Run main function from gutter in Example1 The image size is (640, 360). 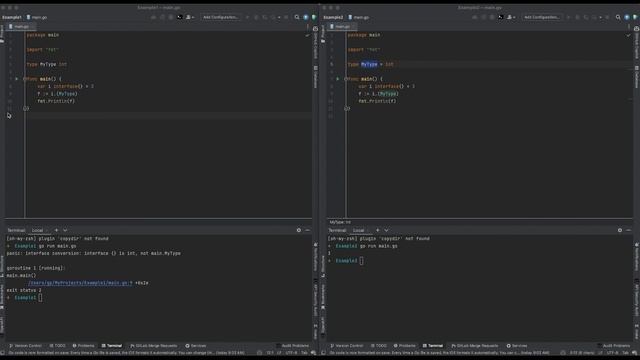(16, 79)
